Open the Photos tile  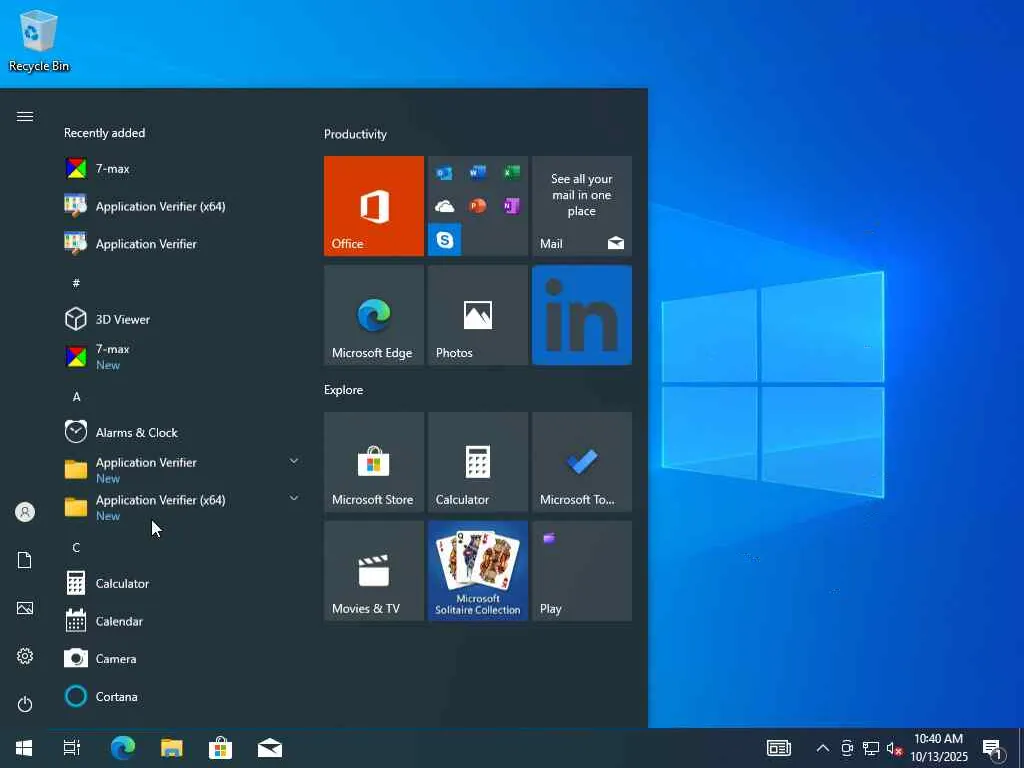pos(477,314)
